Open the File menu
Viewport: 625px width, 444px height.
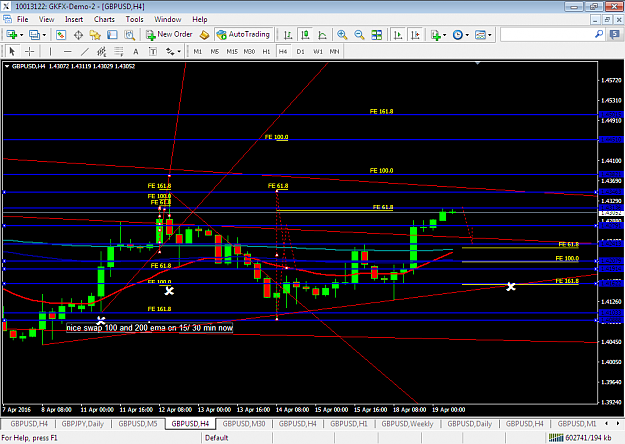[22, 19]
